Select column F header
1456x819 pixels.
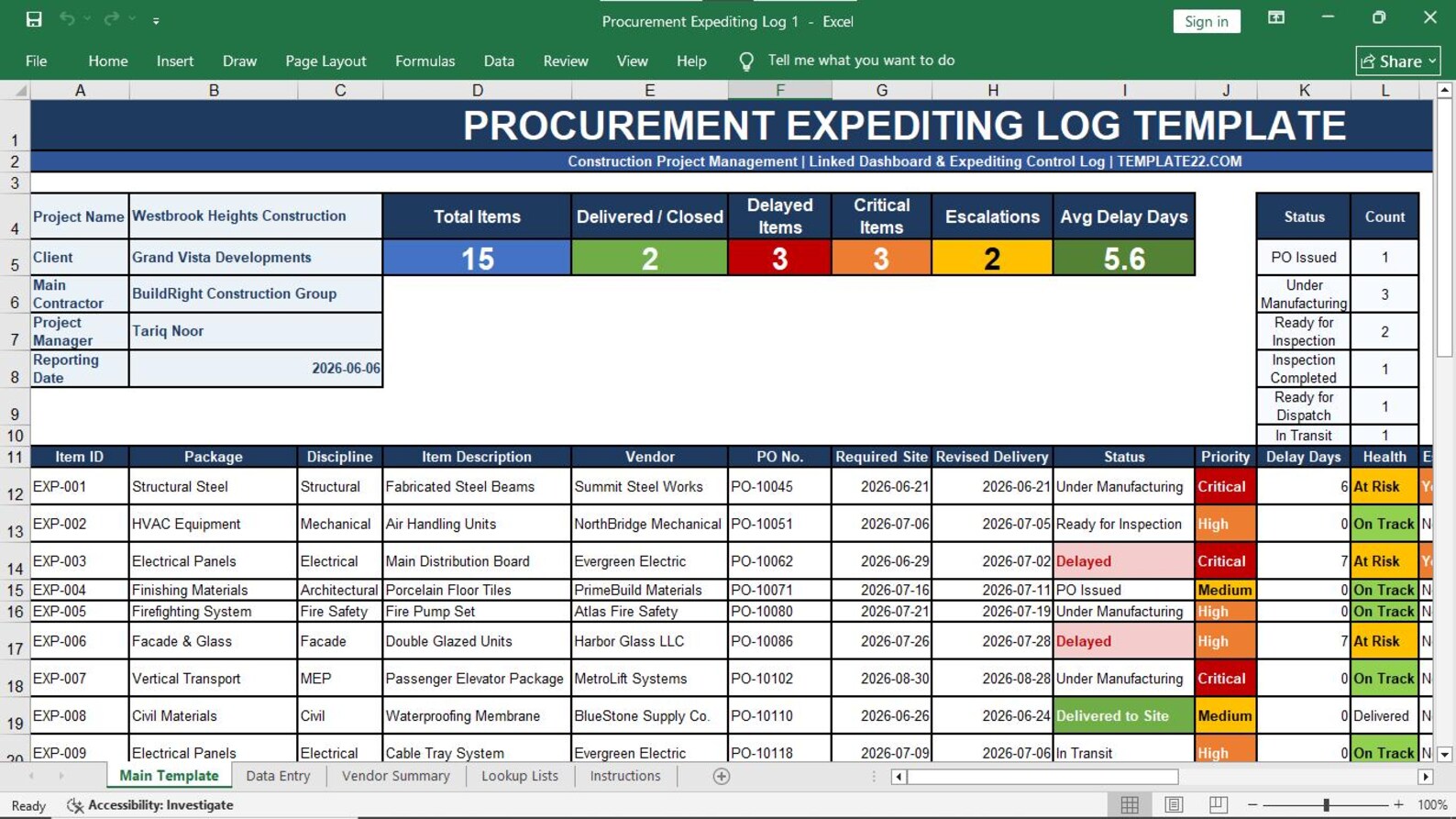pos(780,90)
